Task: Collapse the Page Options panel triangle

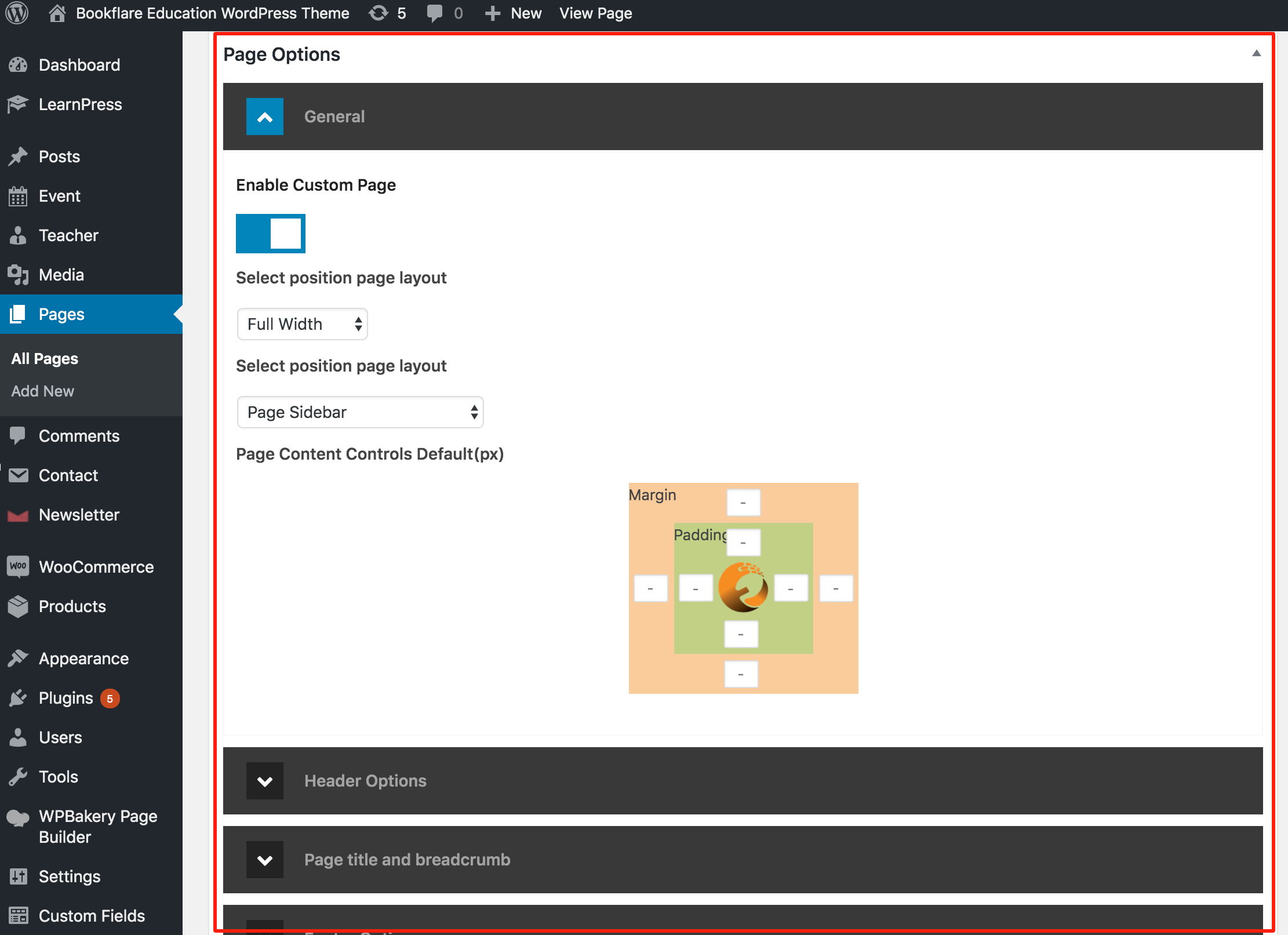Action: click(1257, 53)
